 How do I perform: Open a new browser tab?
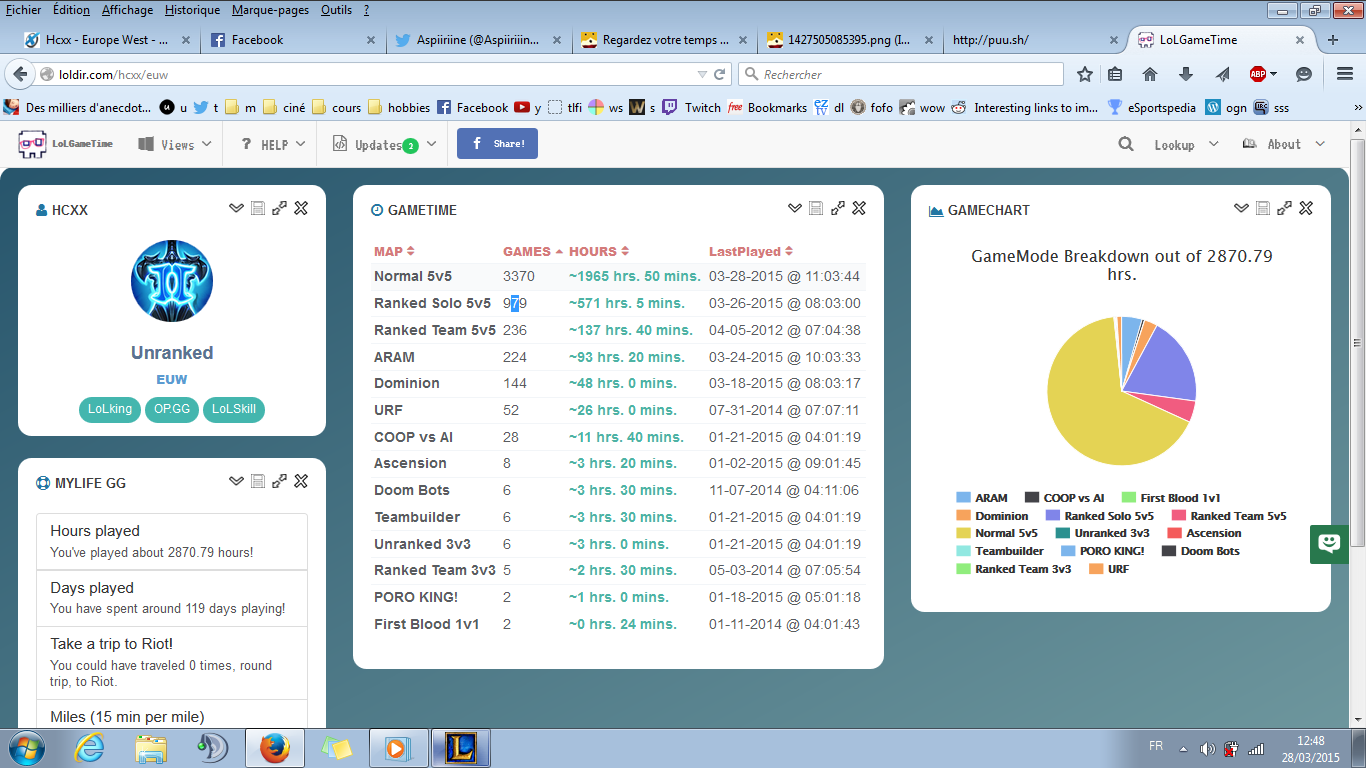(1333, 40)
